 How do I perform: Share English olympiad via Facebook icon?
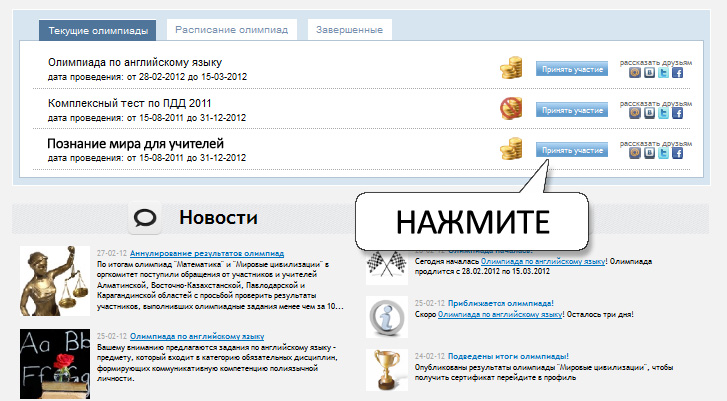(x=677, y=73)
